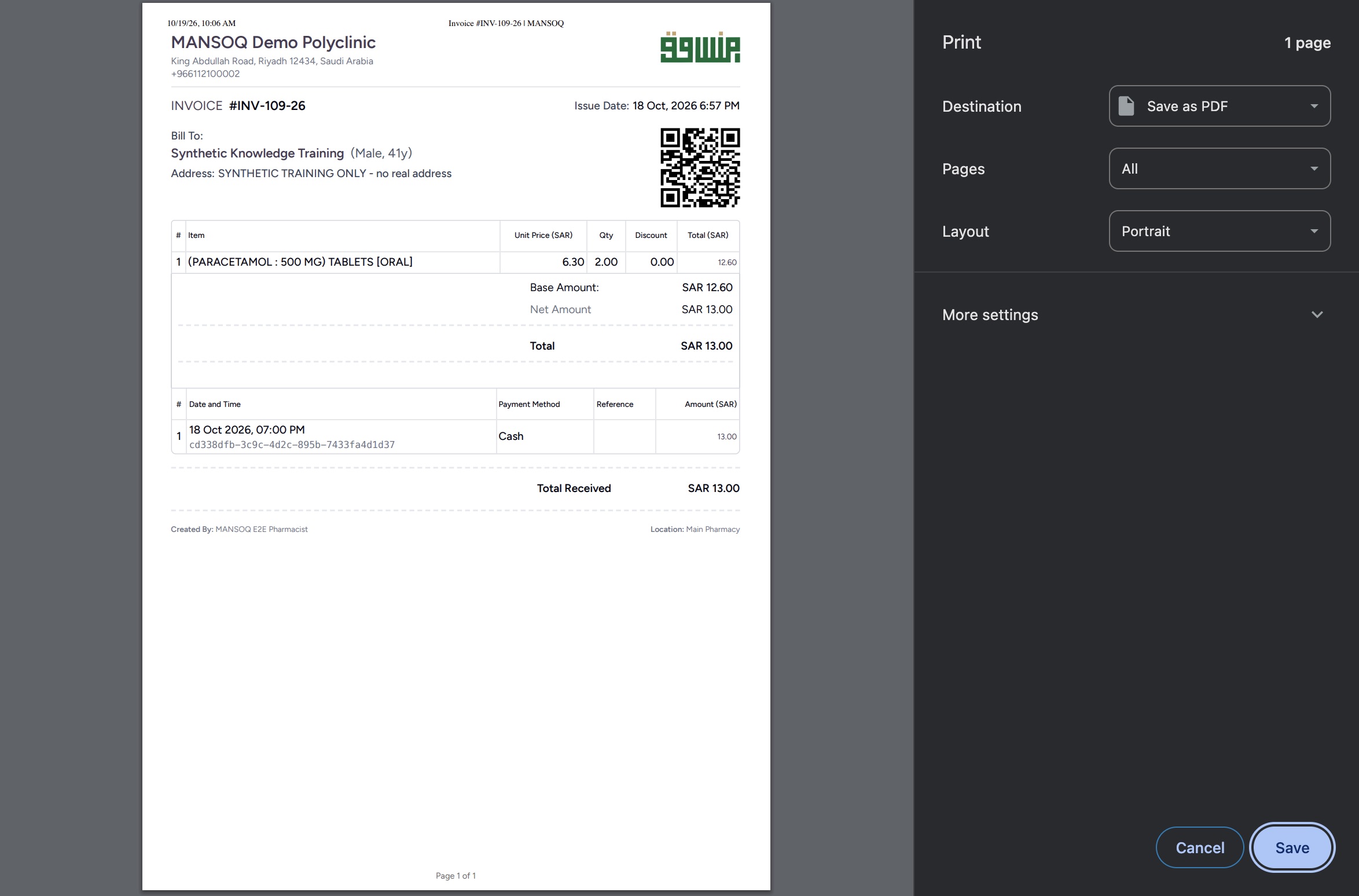The width and height of the screenshot is (1359, 896).
Task: Click the MANSOQ green logo
Action: tap(700, 47)
